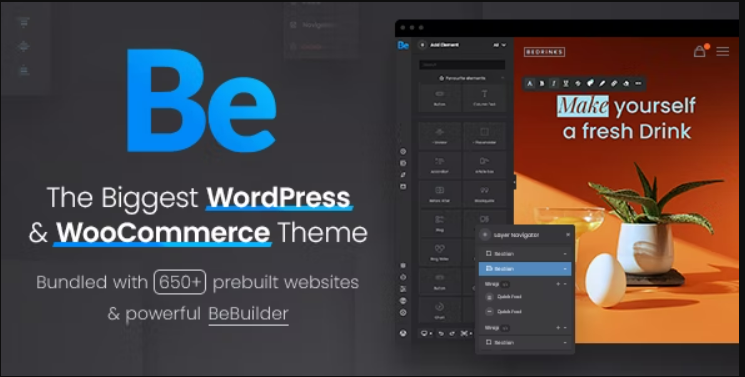The height and width of the screenshot is (377, 745).
Task: Open the All filter dropdown beside Add Element
Action: pyautogui.click(x=499, y=45)
